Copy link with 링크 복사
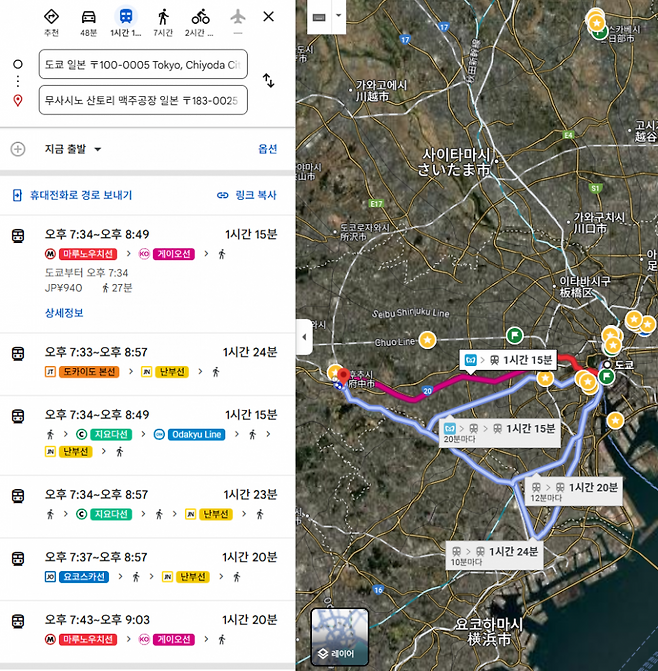 [247, 195]
